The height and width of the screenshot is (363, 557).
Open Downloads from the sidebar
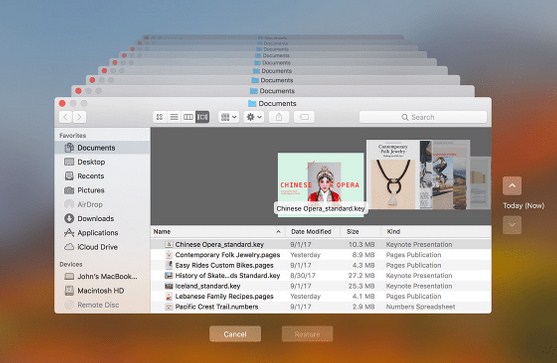pos(102,219)
